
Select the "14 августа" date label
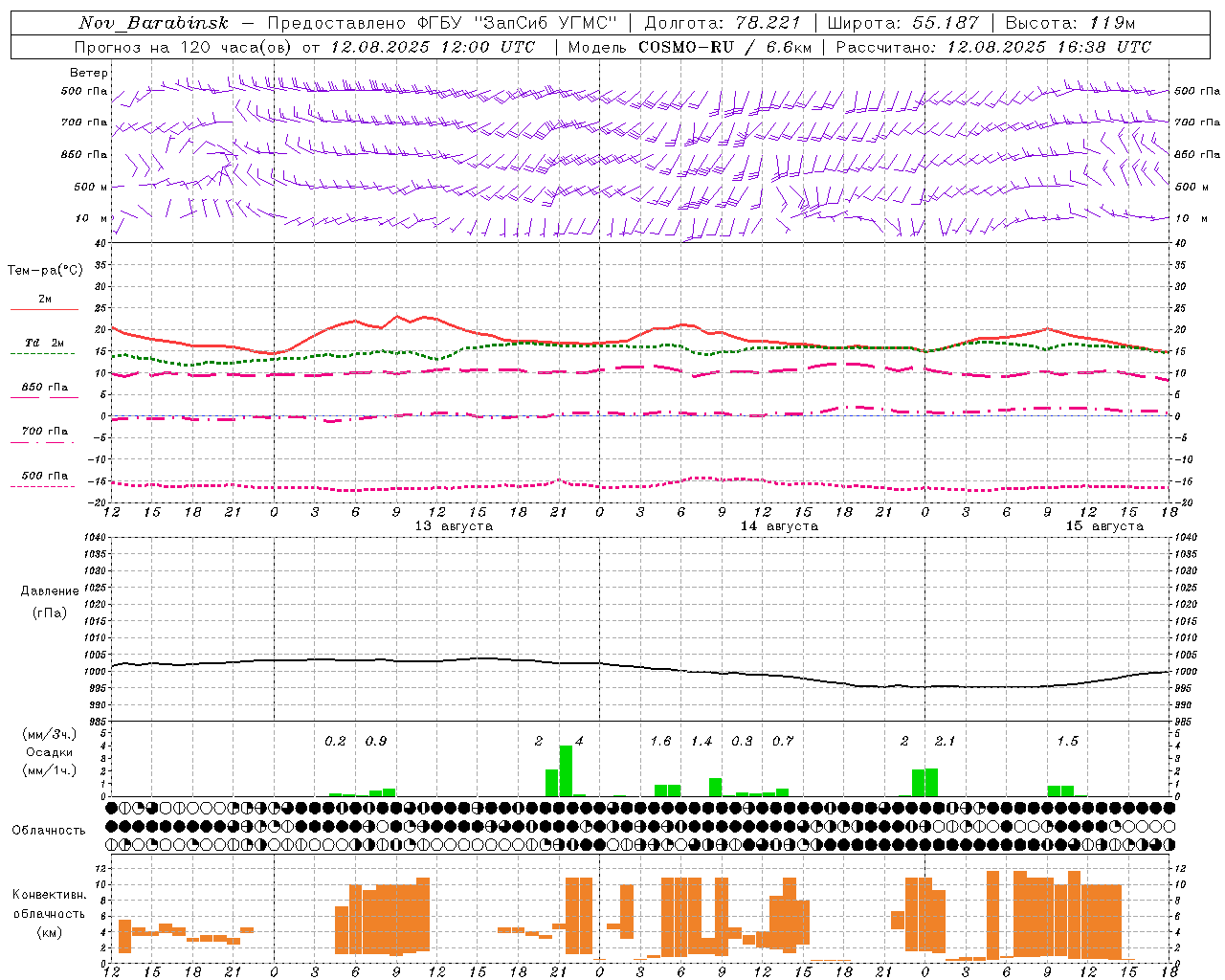coord(779,526)
